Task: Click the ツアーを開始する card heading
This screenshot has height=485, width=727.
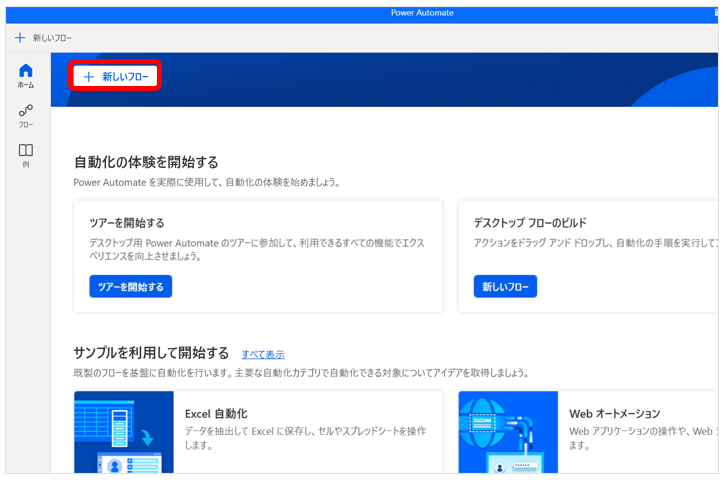Action: tap(127, 223)
